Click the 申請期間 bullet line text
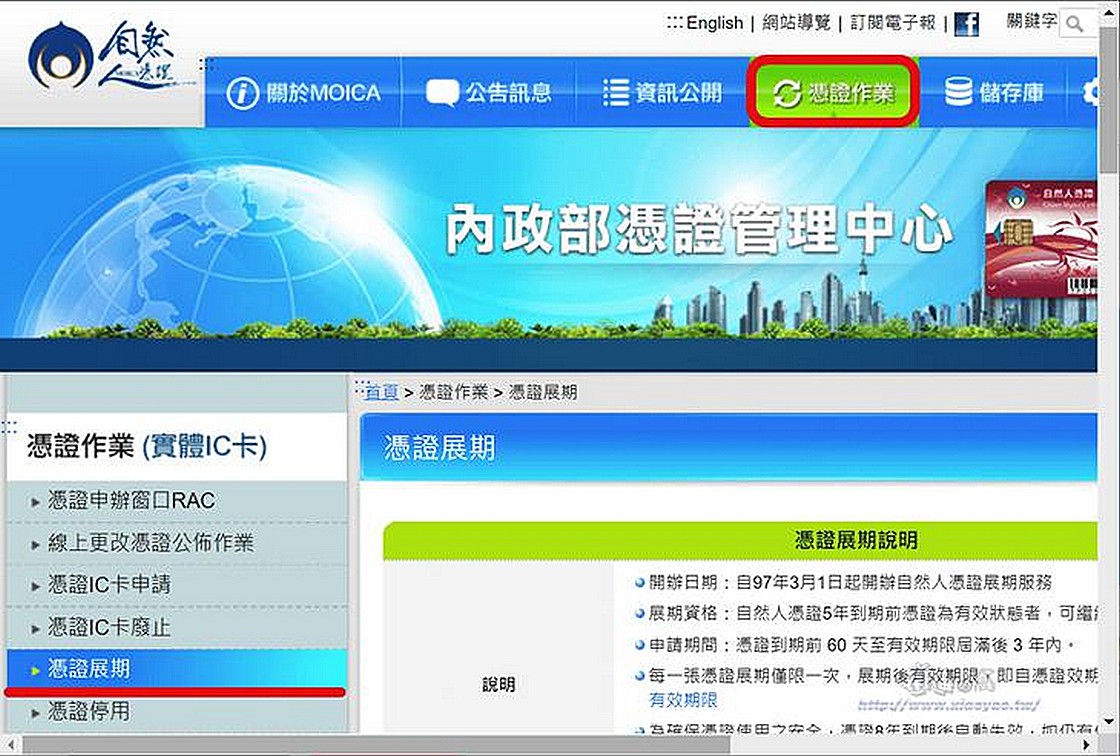 (861, 645)
